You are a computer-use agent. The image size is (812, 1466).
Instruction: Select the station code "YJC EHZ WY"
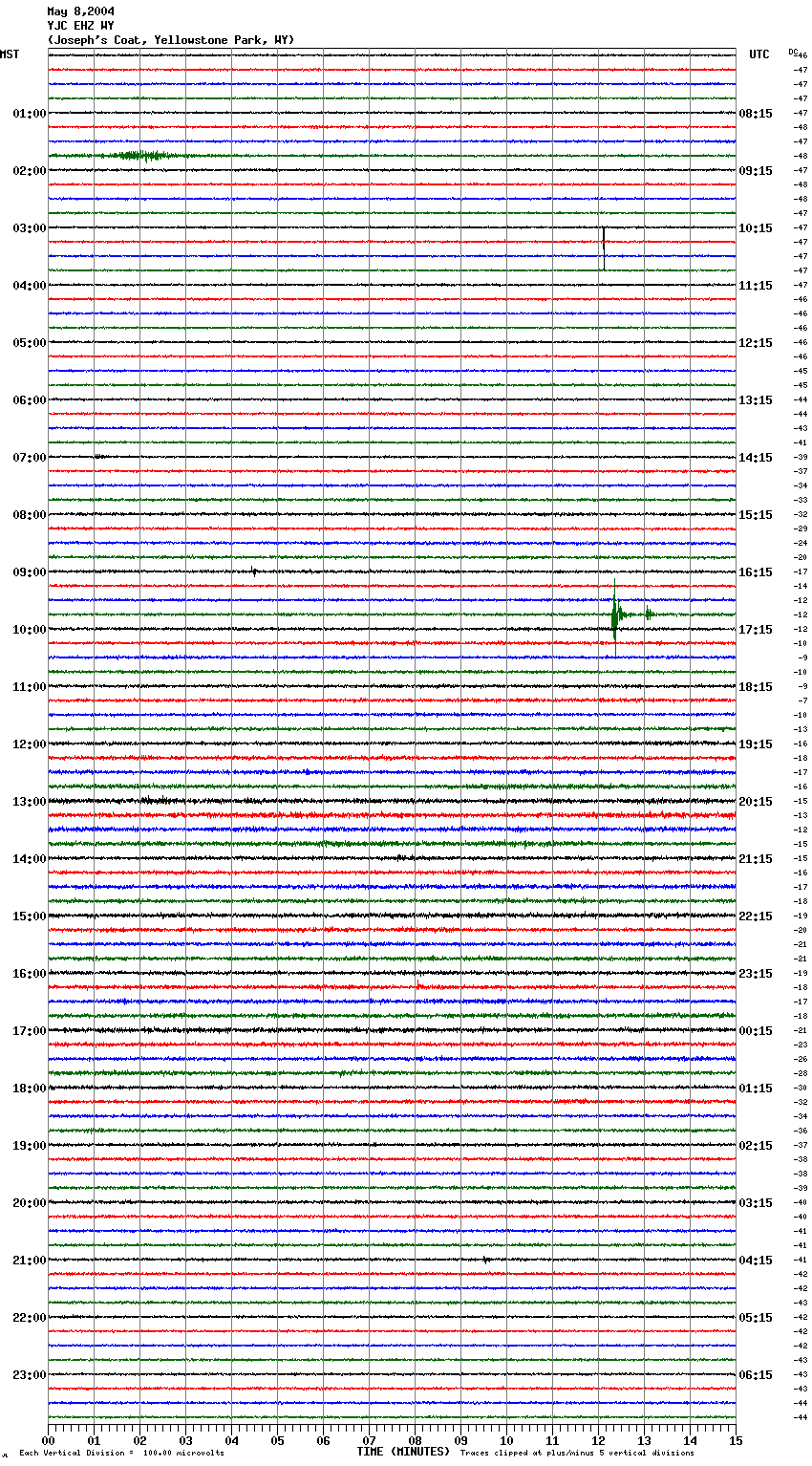80,26
